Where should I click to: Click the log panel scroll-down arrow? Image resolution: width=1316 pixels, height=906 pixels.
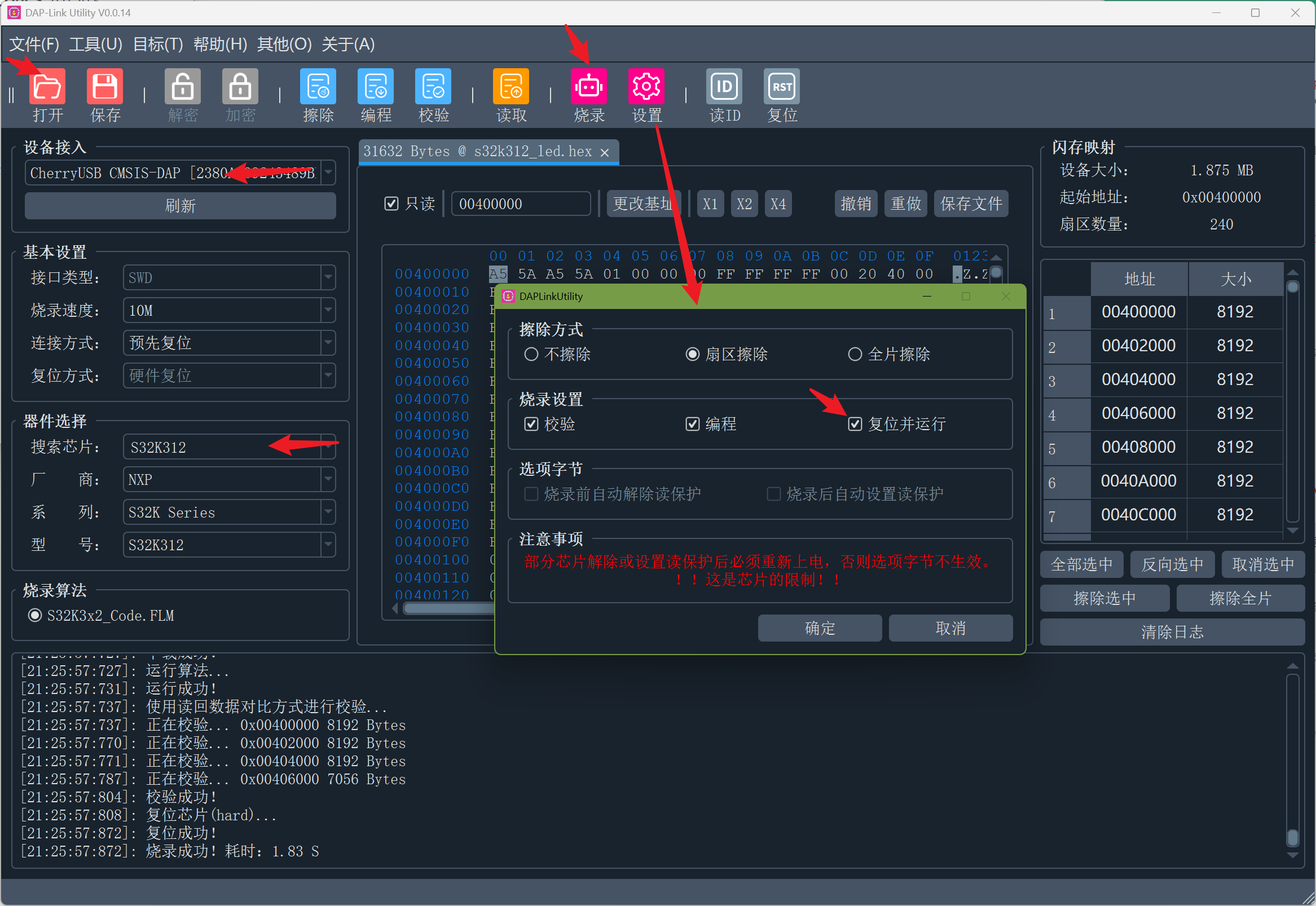pos(1292,855)
